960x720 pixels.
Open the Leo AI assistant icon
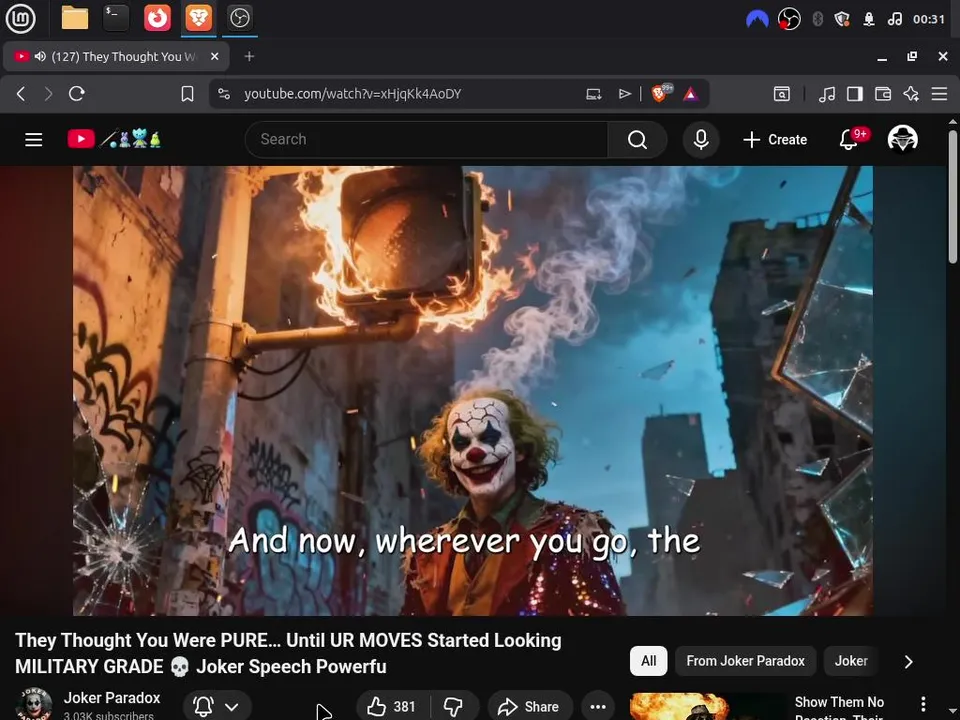(911, 94)
